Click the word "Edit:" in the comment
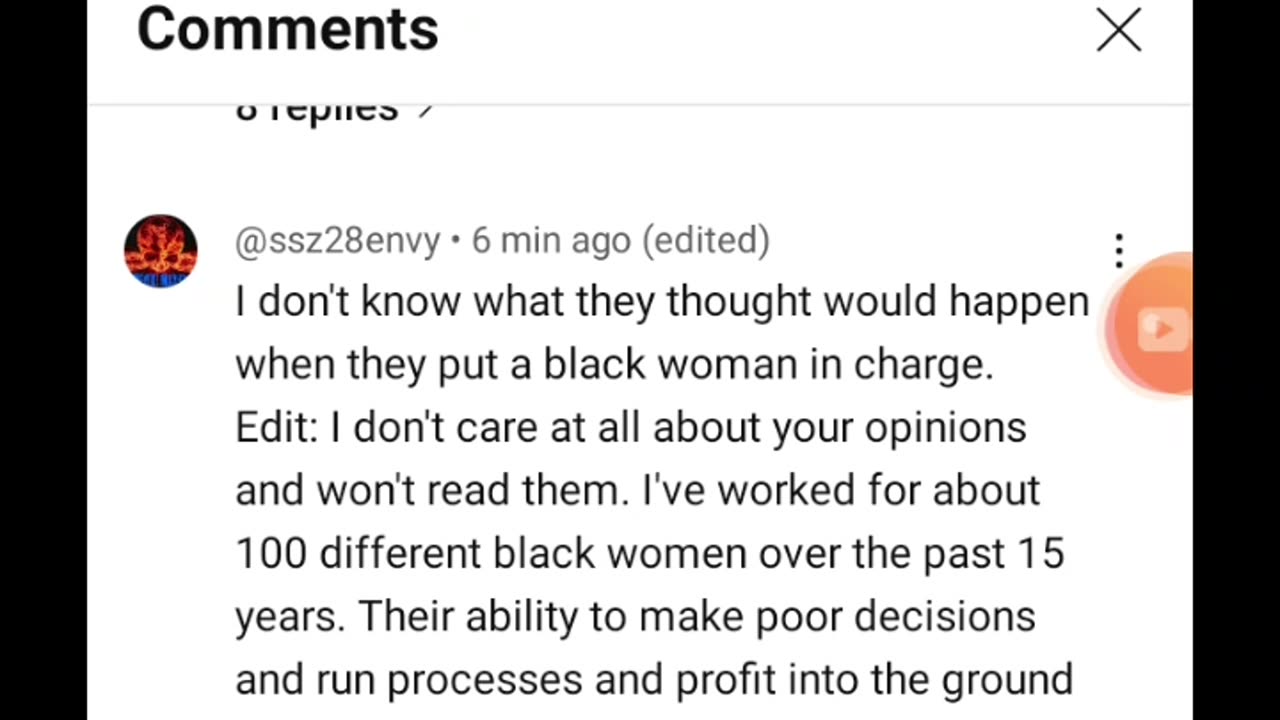The width and height of the screenshot is (1280, 720). click(x=276, y=428)
